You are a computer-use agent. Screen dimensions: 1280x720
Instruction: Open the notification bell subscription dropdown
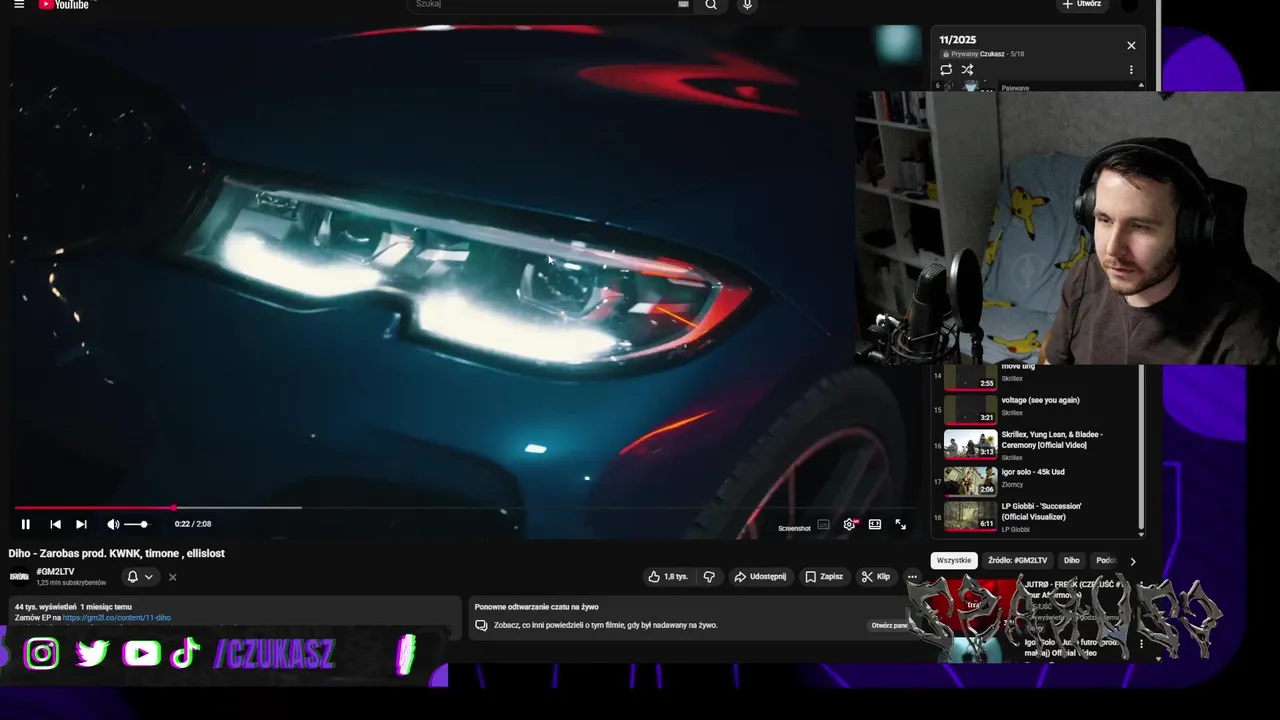pos(140,577)
